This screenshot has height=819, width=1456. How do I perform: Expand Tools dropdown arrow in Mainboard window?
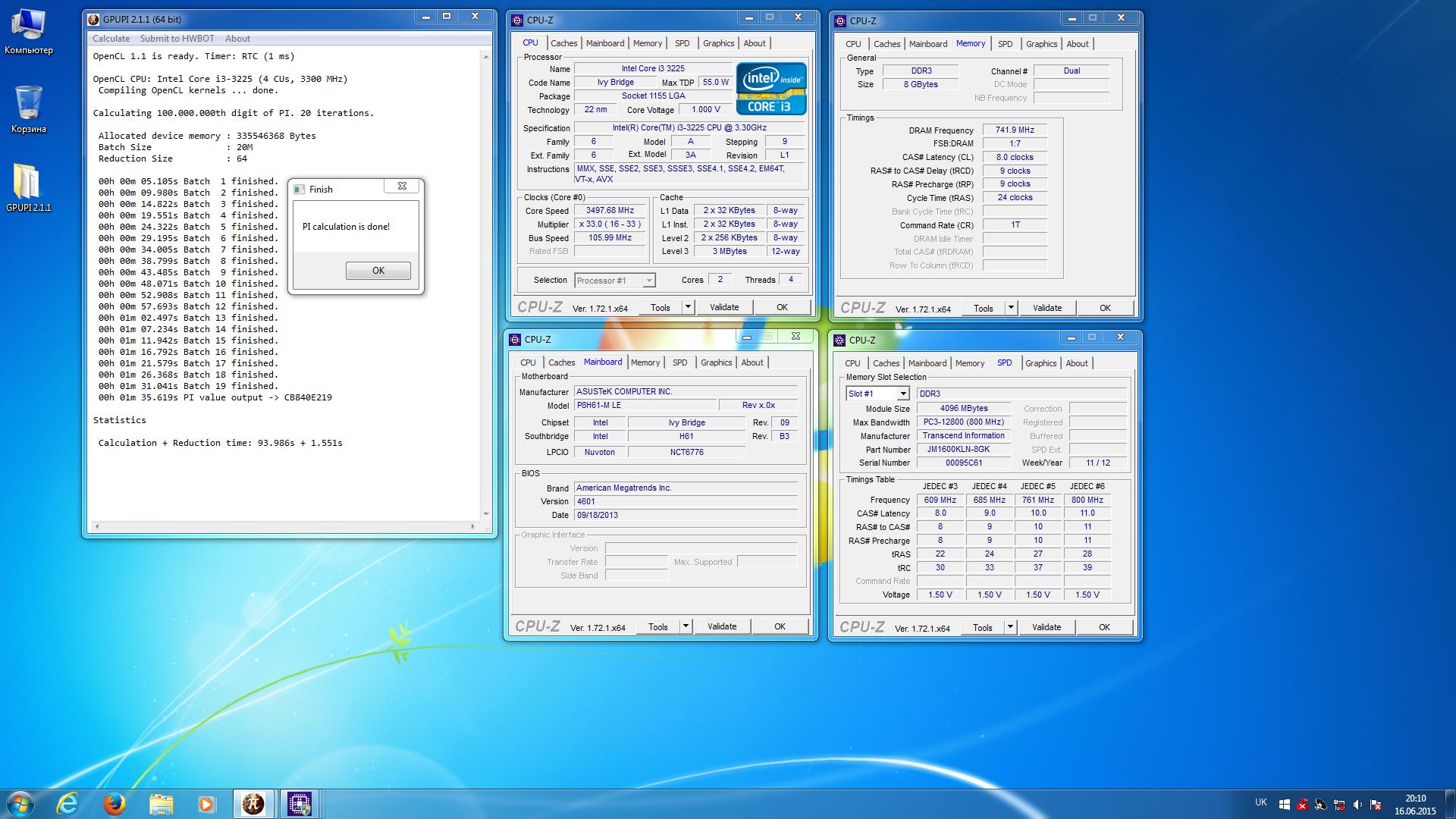[686, 626]
